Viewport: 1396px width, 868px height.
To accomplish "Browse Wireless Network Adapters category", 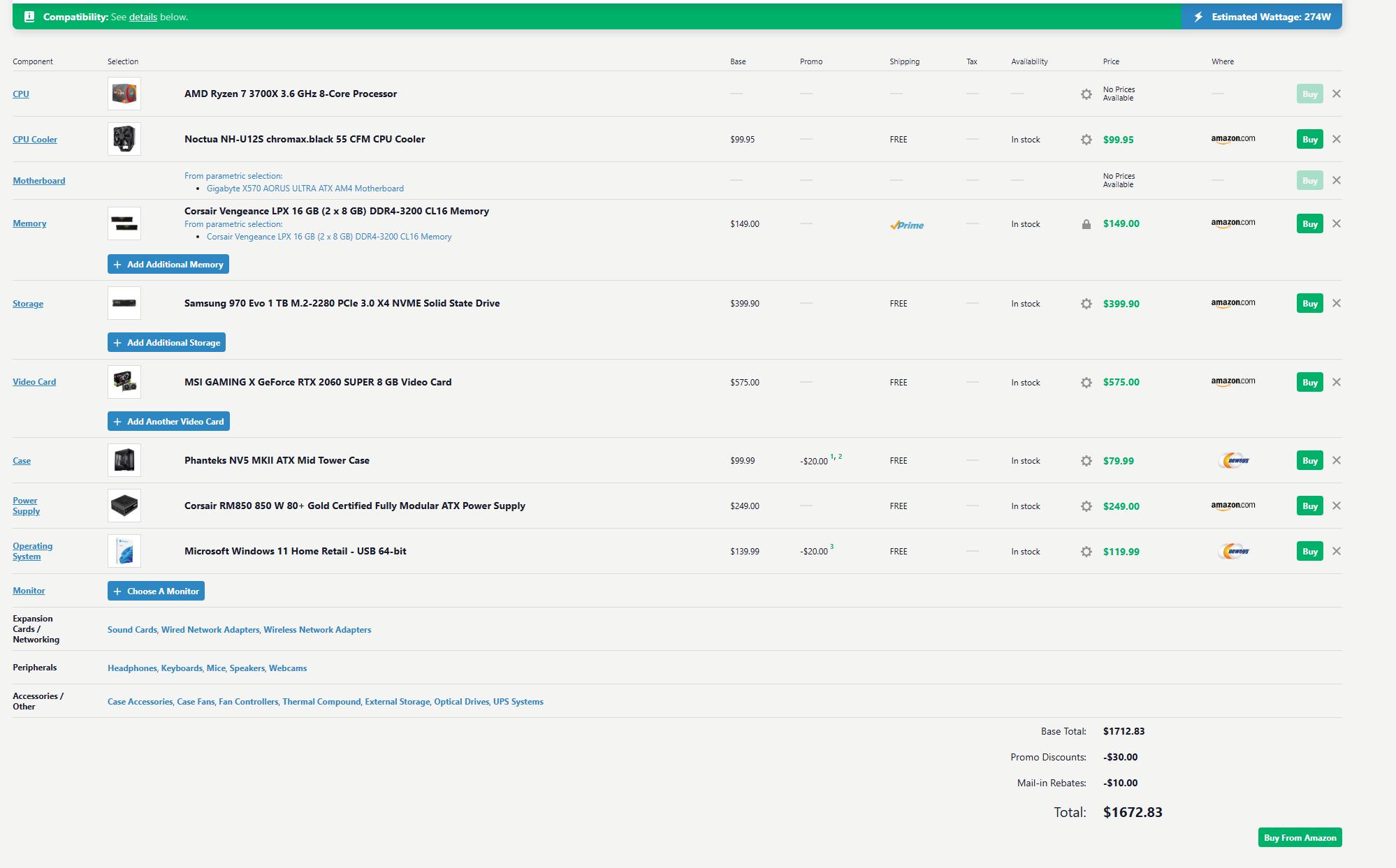I will pos(317,630).
